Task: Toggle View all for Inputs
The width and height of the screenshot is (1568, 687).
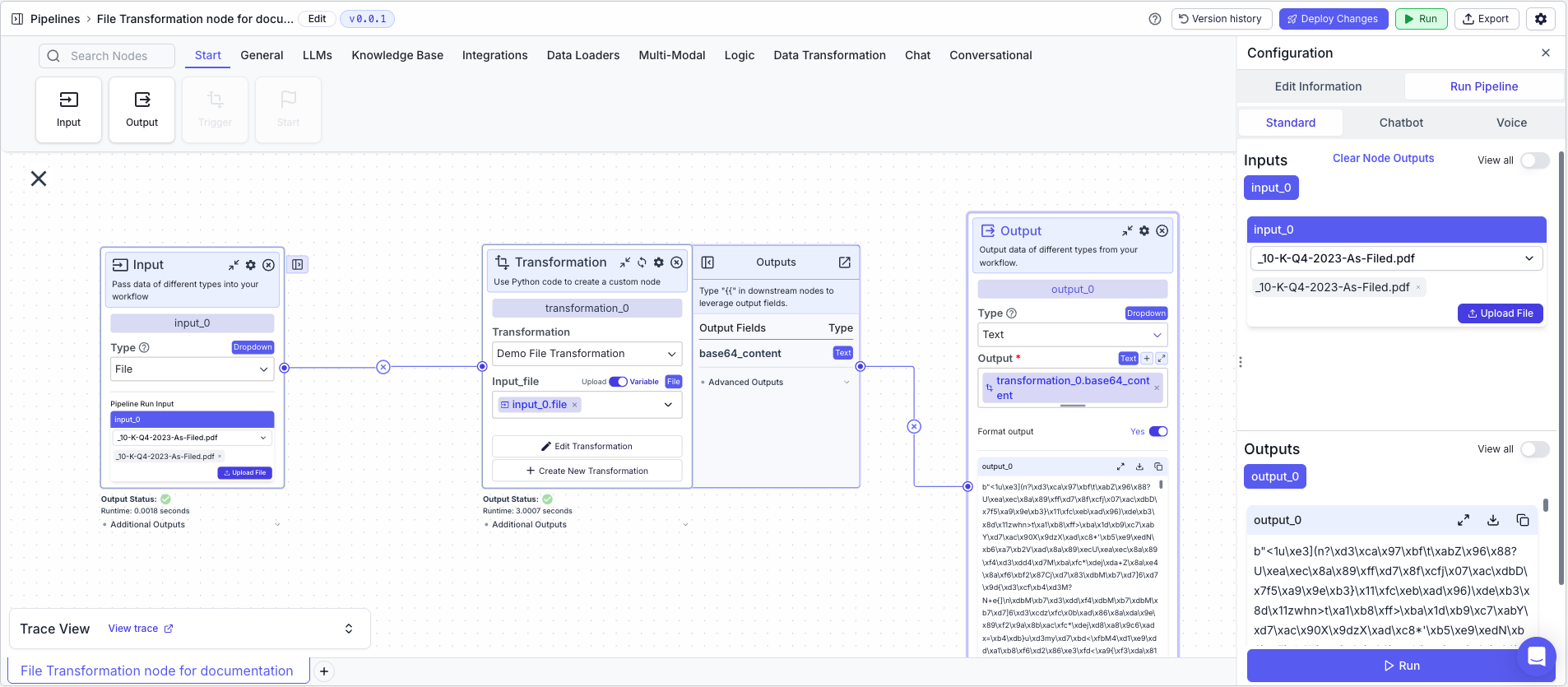Action: click(x=1534, y=160)
